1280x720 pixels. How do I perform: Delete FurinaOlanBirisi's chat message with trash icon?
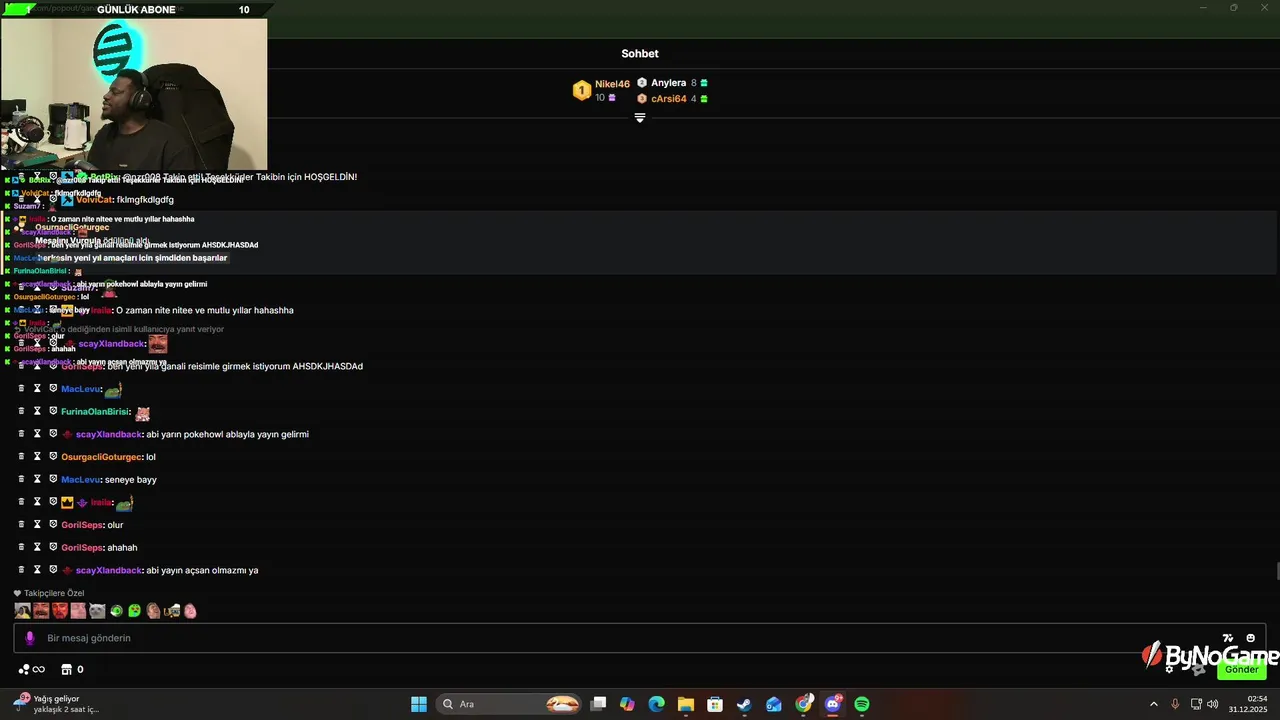[21, 411]
